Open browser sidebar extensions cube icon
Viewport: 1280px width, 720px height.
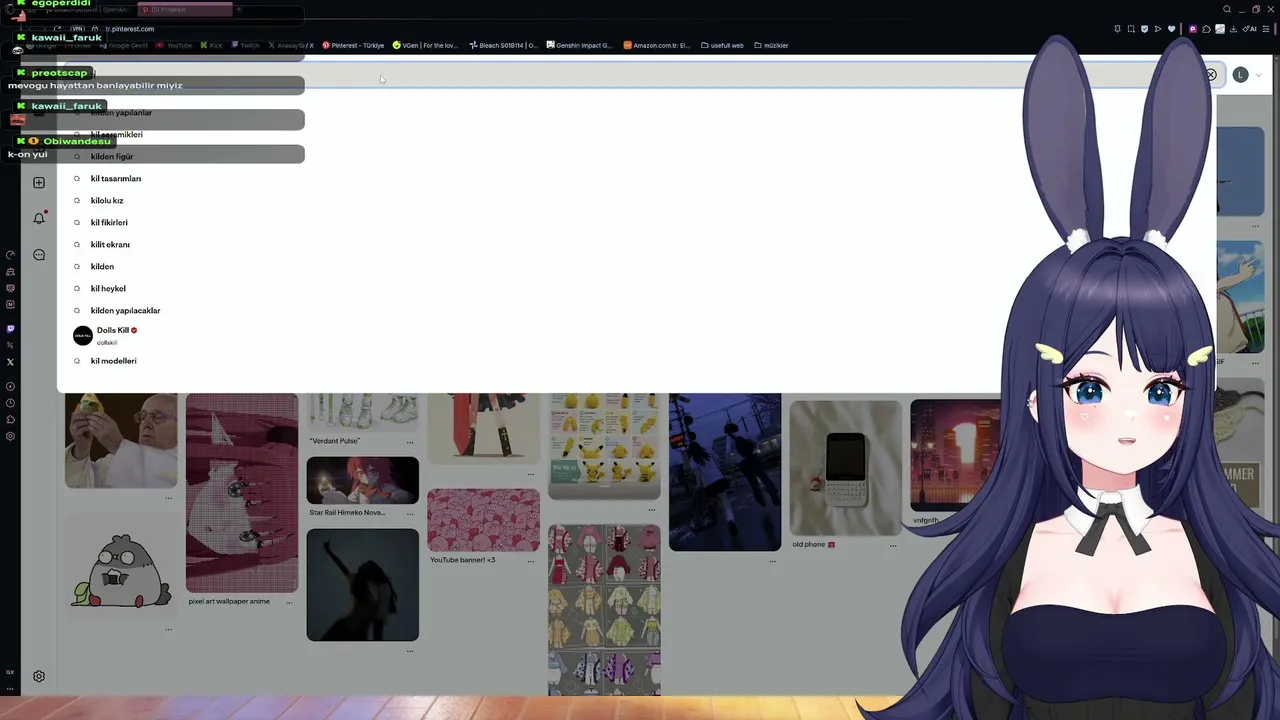10,420
